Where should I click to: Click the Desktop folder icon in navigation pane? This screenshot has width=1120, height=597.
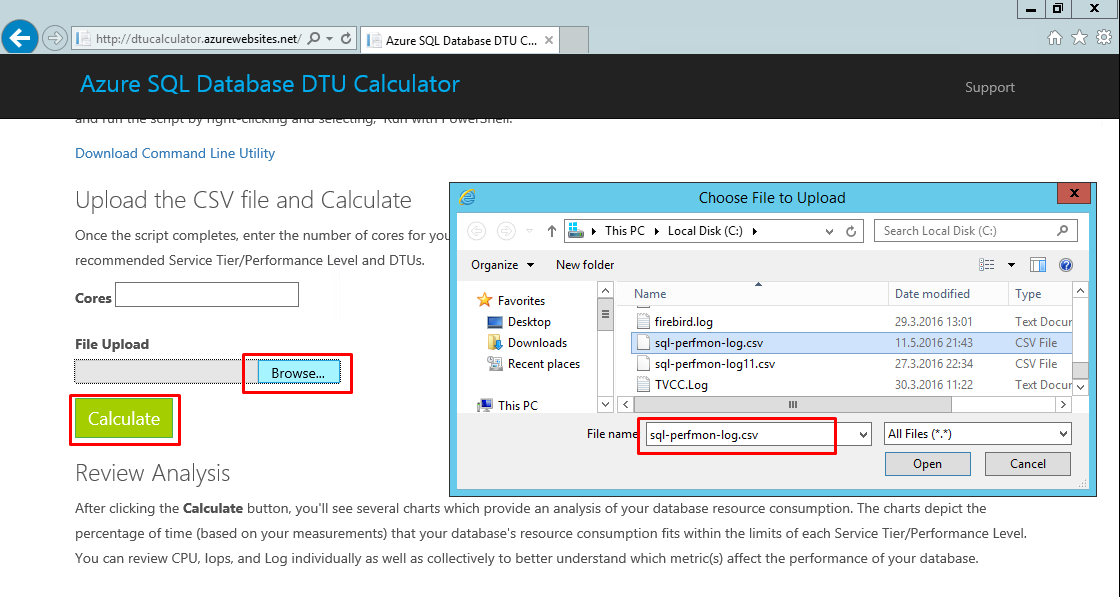coord(494,322)
